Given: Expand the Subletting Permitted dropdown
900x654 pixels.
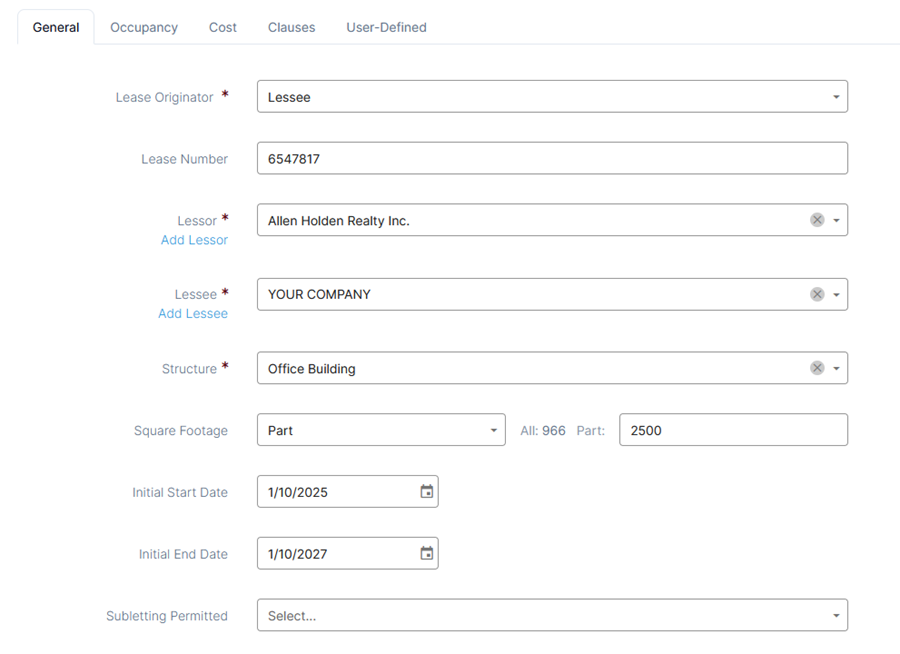Looking at the screenshot, I should click(552, 616).
